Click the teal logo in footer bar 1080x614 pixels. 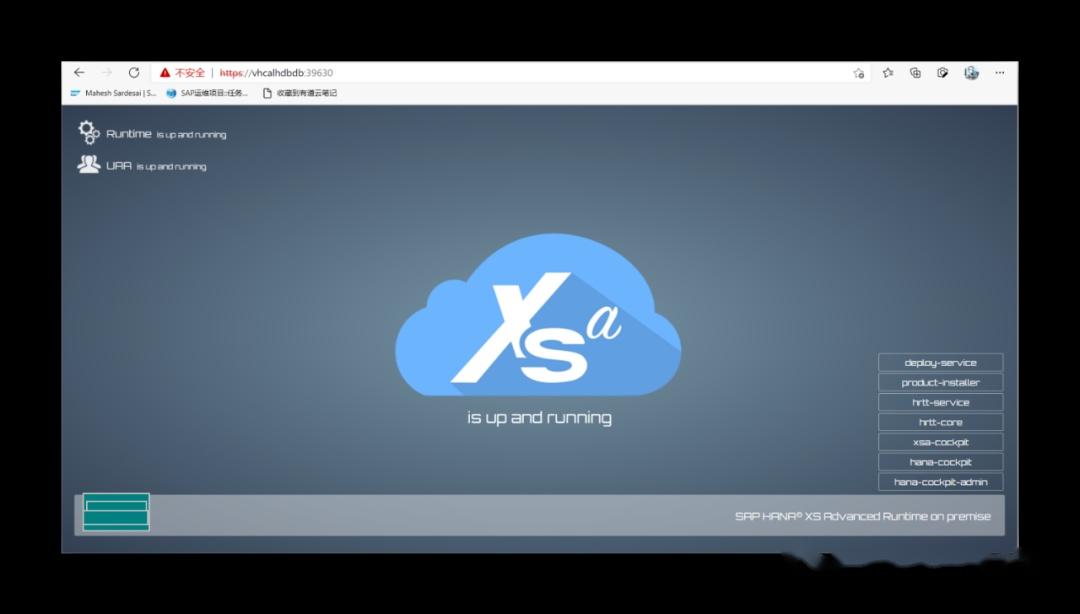click(x=116, y=512)
